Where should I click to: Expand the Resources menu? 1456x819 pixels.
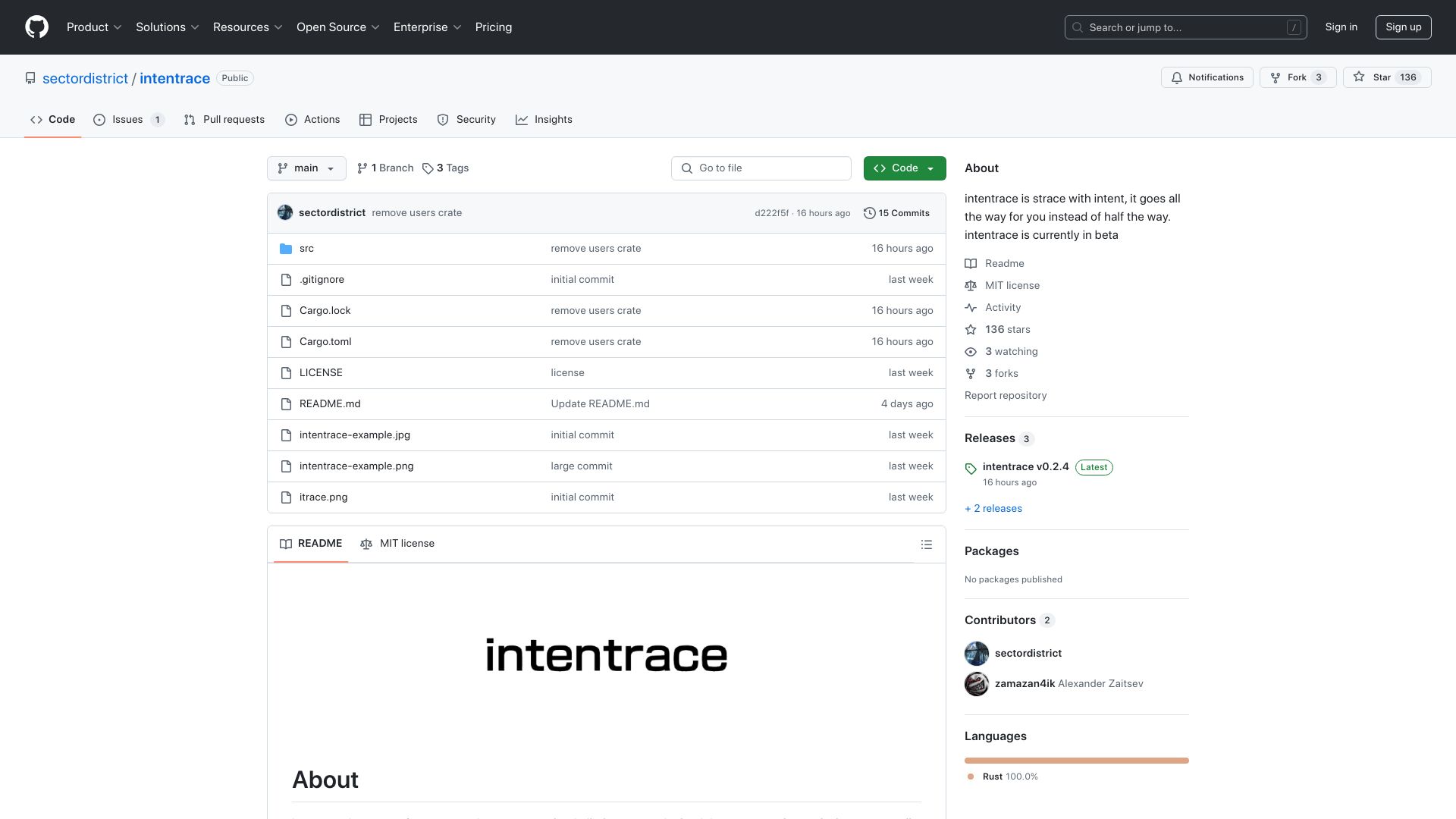pos(248,27)
